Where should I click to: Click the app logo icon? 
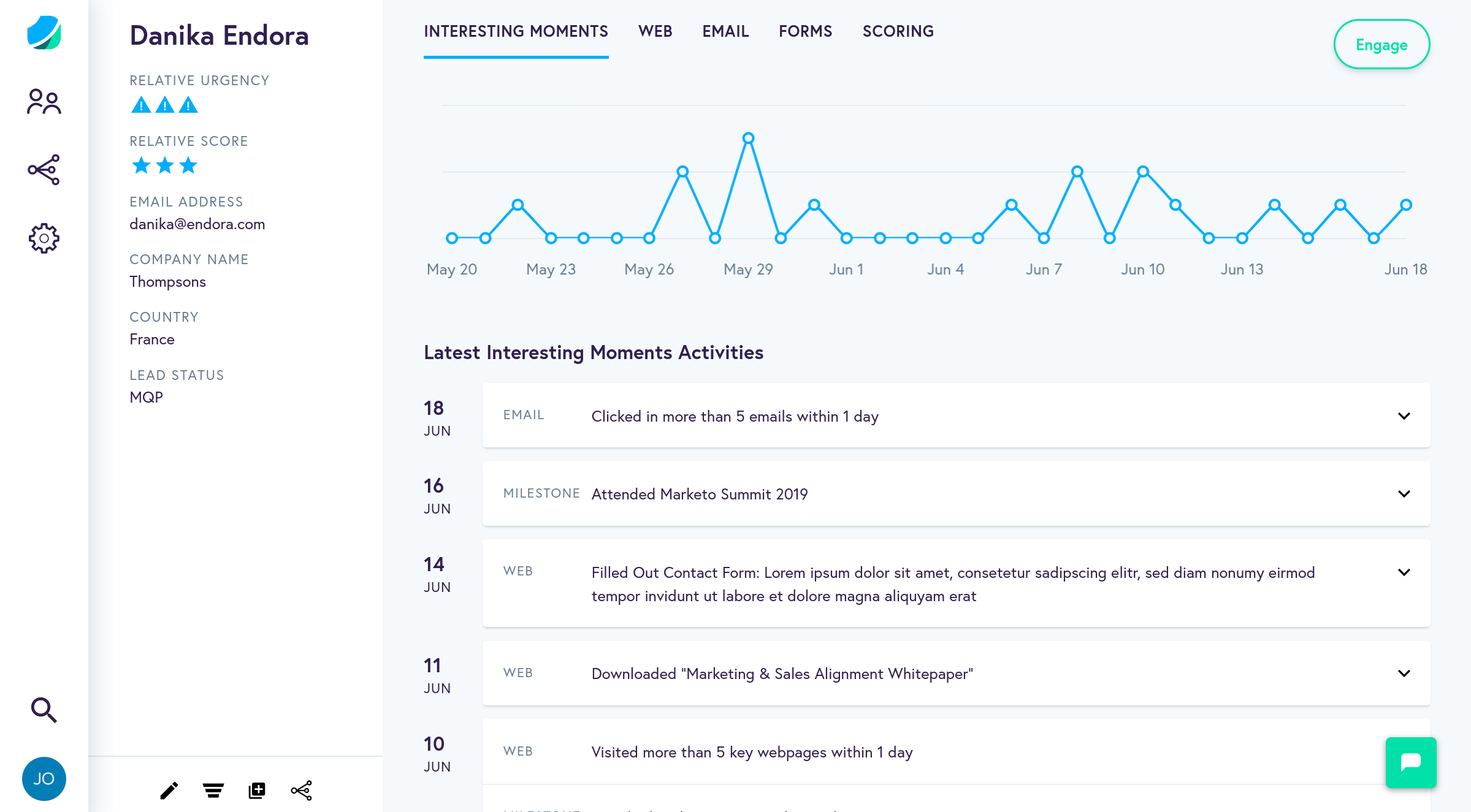pyautogui.click(x=44, y=33)
